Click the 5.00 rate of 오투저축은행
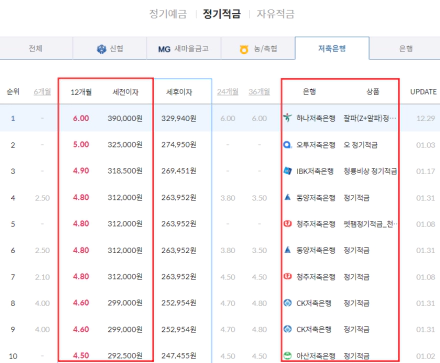 [x=81, y=145]
